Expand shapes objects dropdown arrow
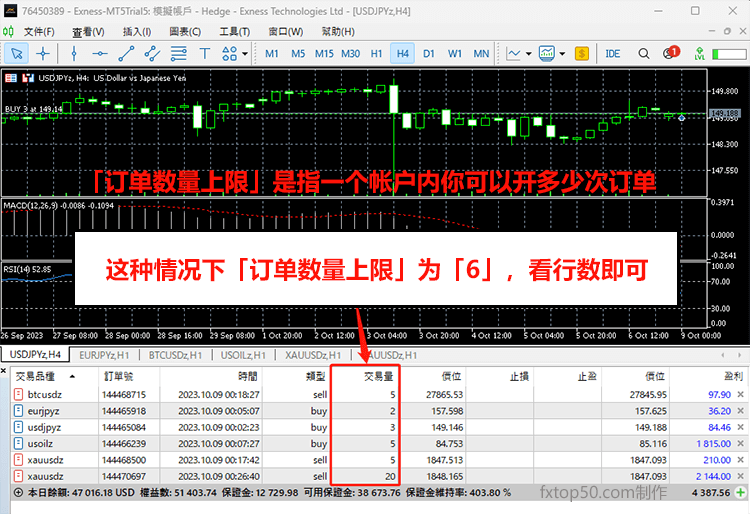 (245, 54)
